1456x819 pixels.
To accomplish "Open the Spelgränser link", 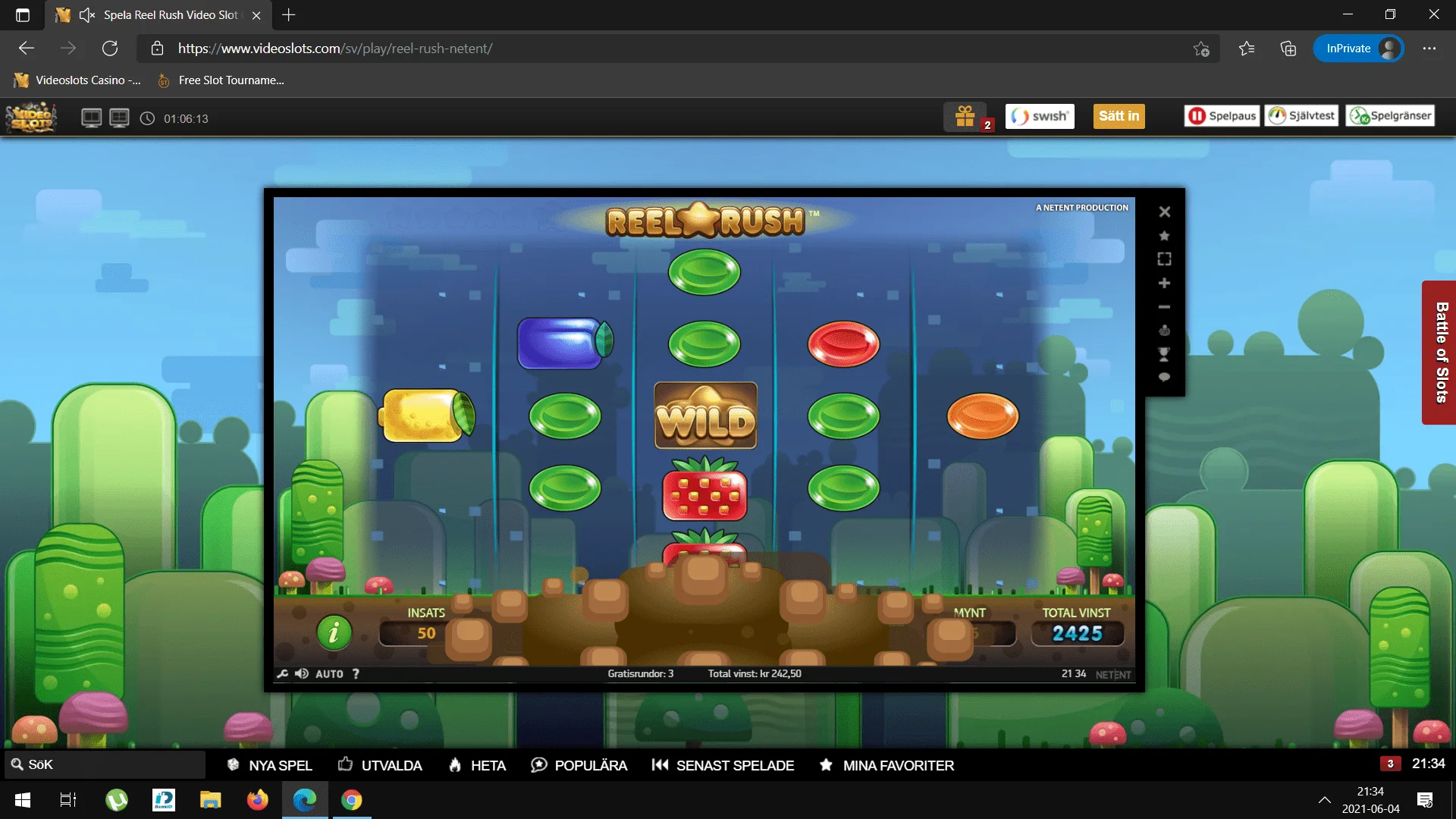I will pyautogui.click(x=1391, y=116).
